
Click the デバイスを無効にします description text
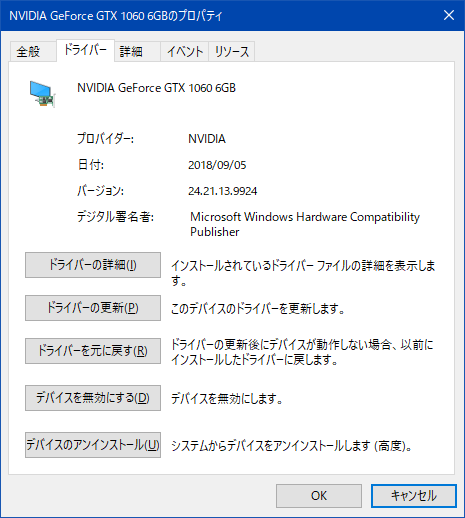pyautogui.click(x=227, y=399)
